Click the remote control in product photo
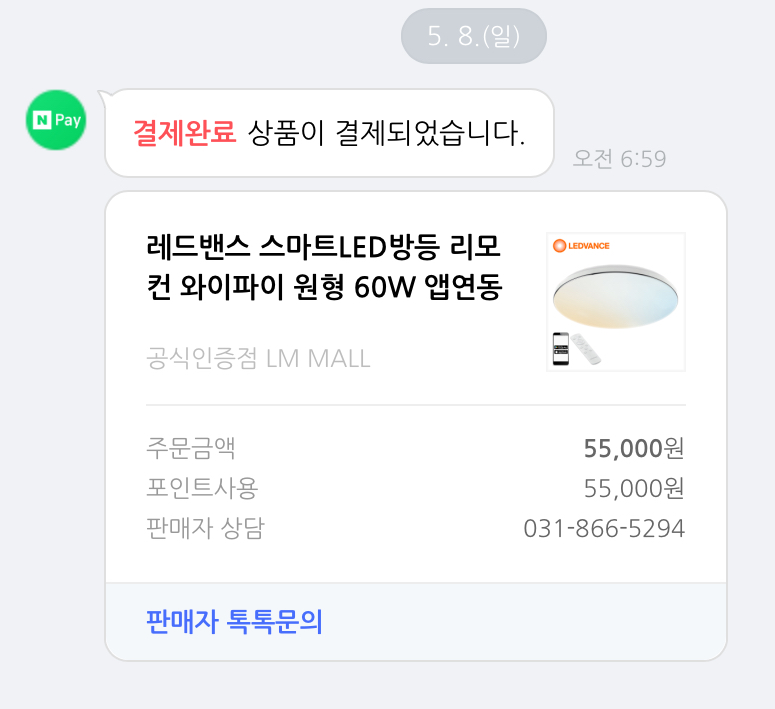The width and height of the screenshot is (775, 709). point(589,351)
